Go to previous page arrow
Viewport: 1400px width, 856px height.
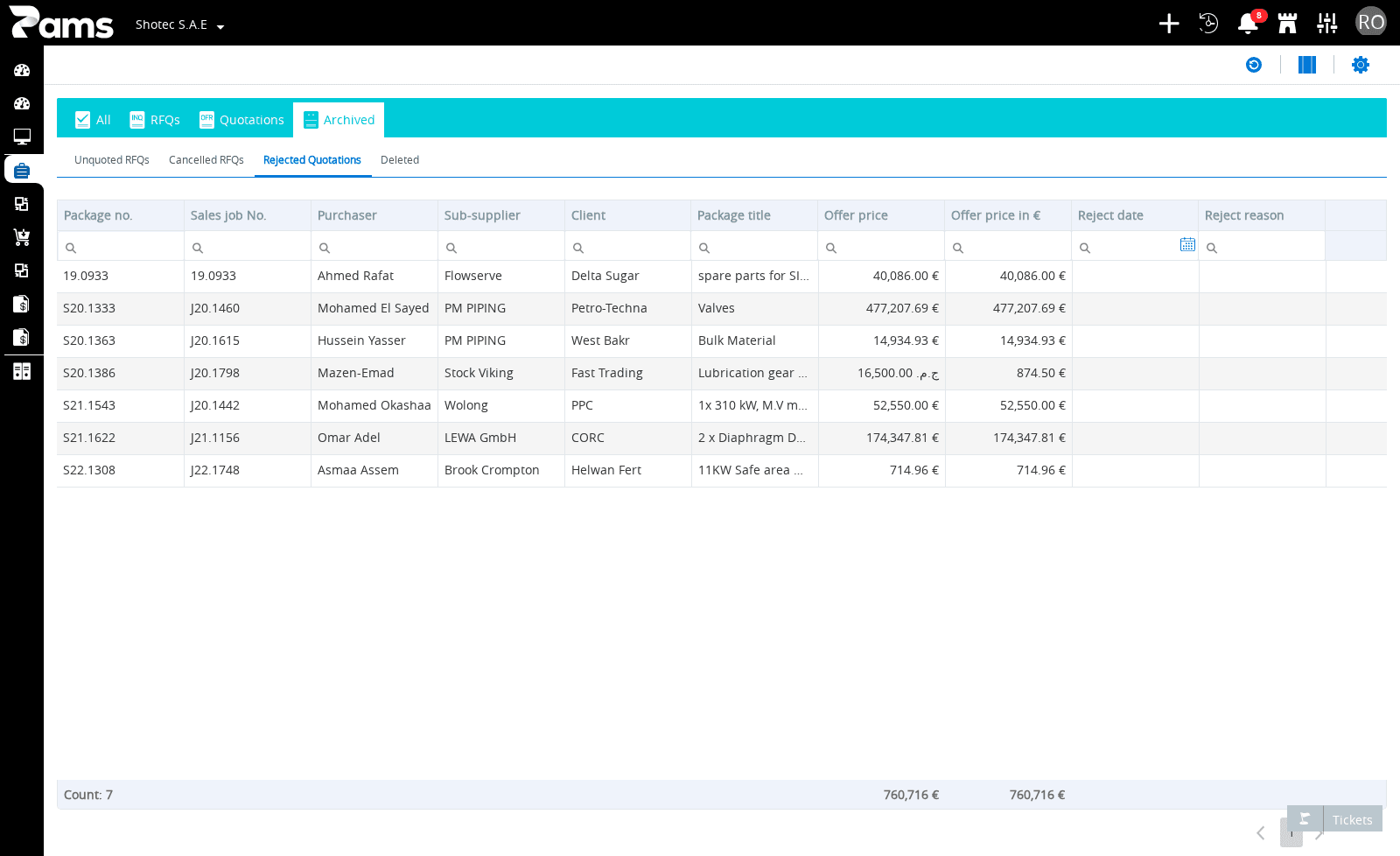(1261, 833)
